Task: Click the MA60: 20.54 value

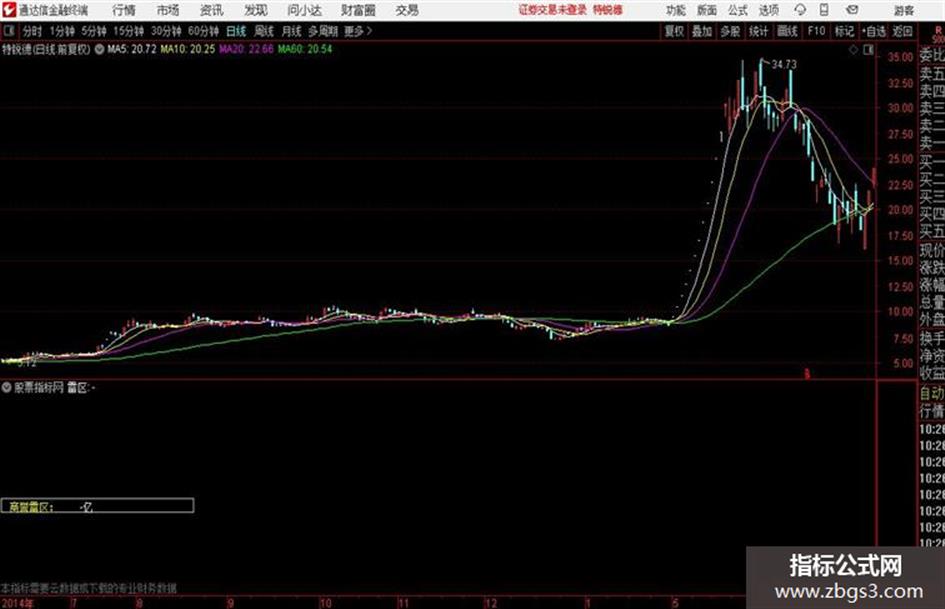Action: (305, 49)
